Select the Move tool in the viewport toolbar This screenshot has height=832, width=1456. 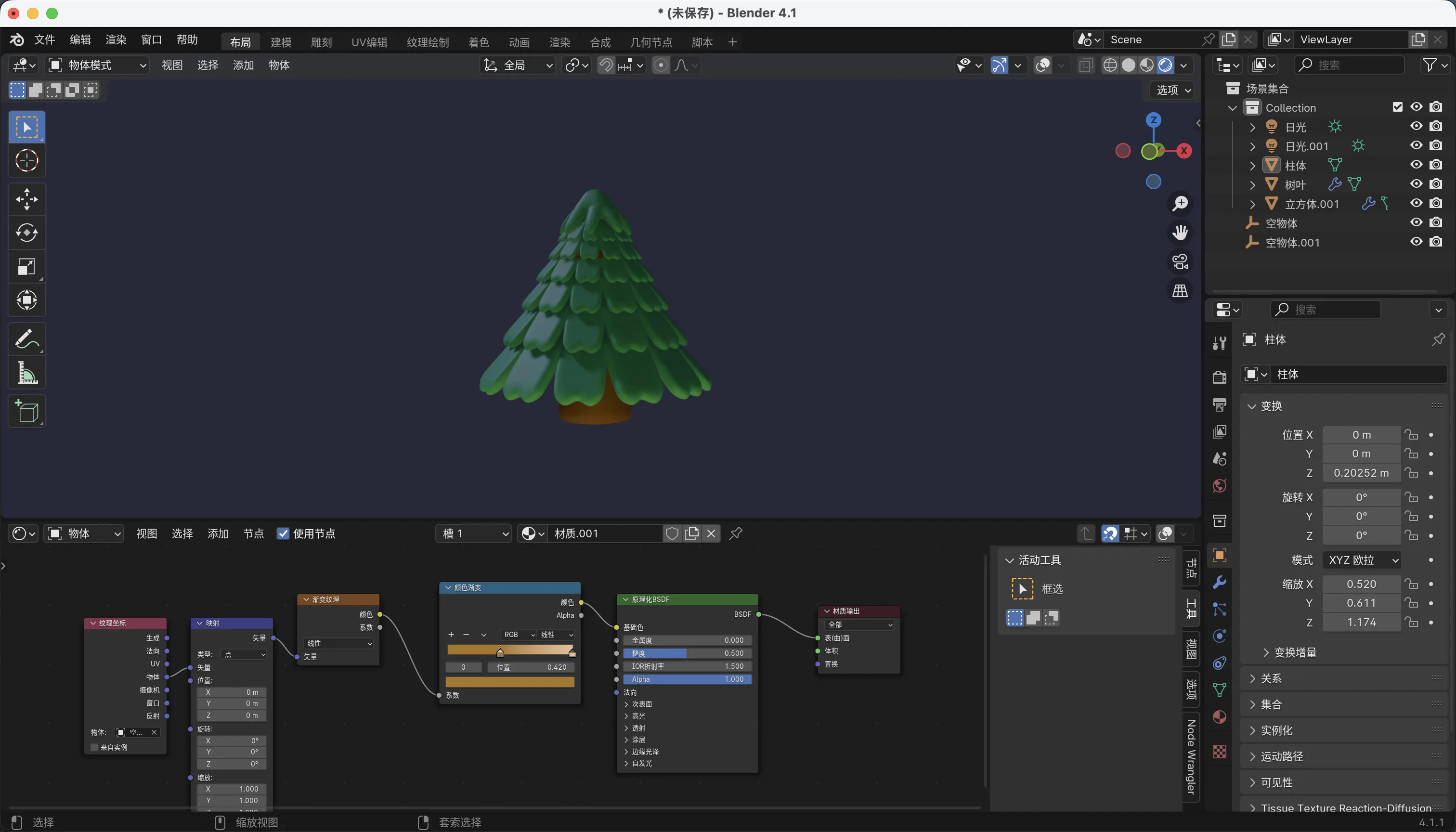point(26,199)
